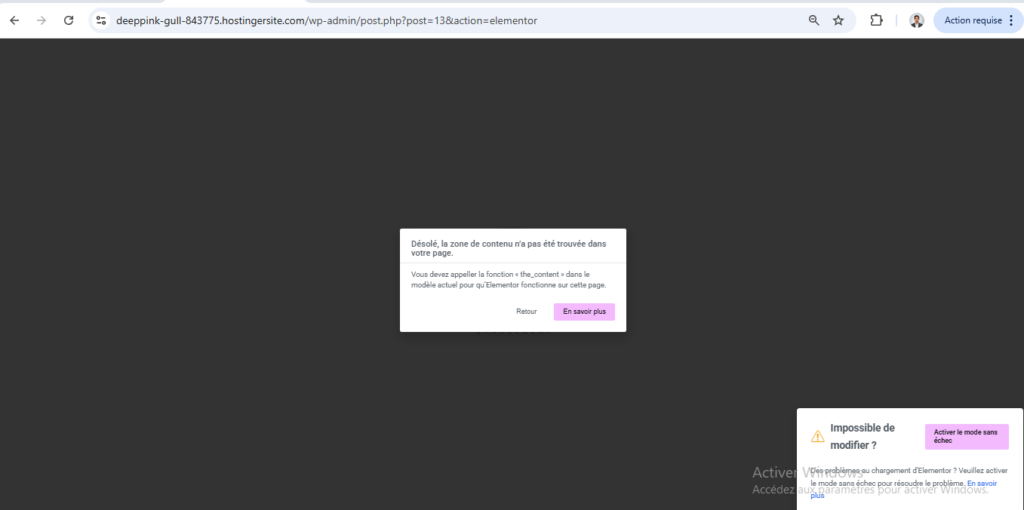This screenshot has height=510, width=1024.
Task: Click the orange warning triangle icon
Action: click(818, 436)
